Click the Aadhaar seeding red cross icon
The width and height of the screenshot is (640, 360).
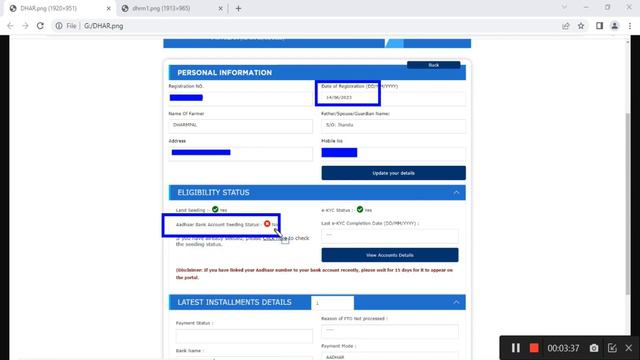(x=267, y=224)
